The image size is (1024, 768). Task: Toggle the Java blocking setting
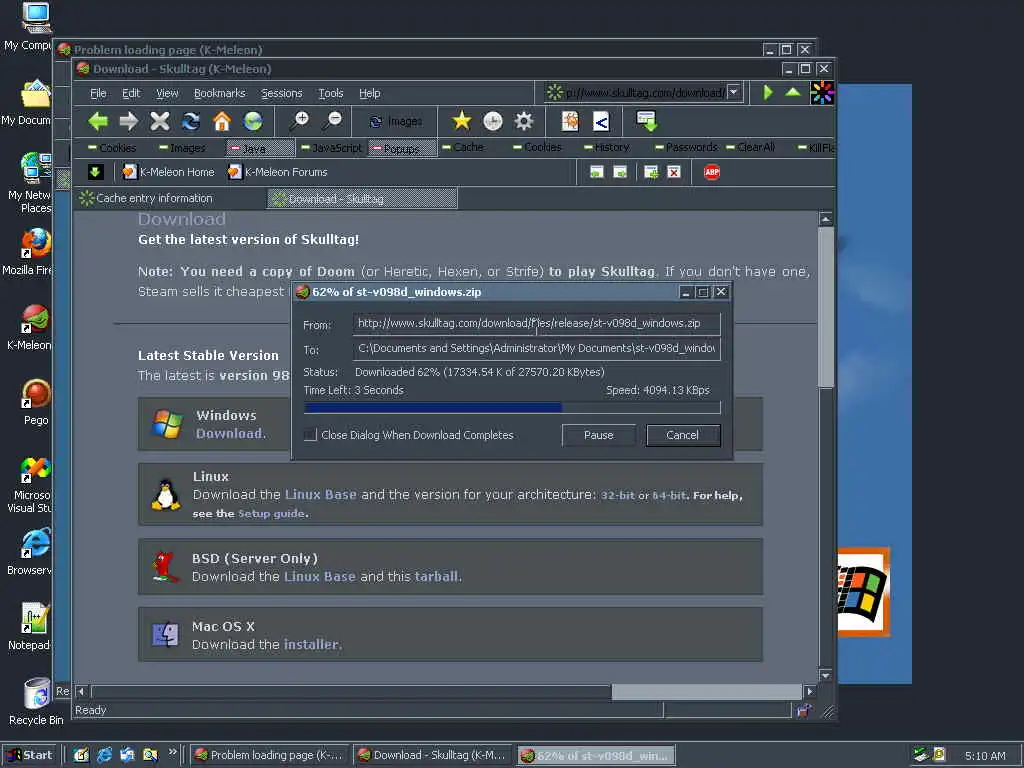[260, 148]
